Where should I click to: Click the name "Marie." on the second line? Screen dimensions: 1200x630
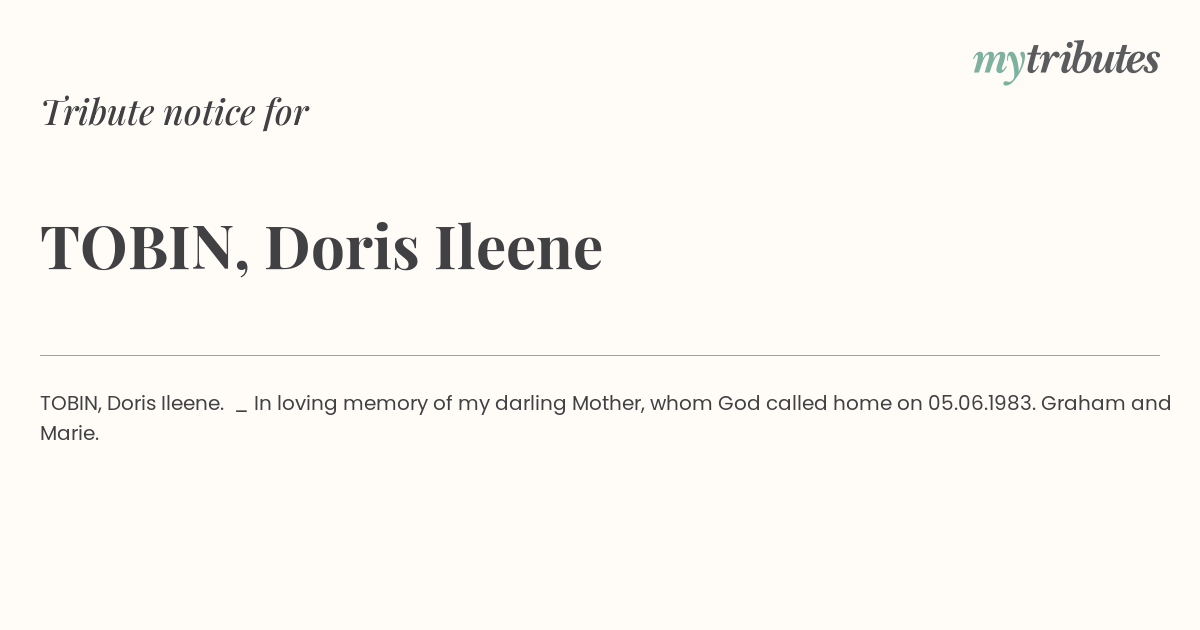pyautogui.click(x=70, y=433)
